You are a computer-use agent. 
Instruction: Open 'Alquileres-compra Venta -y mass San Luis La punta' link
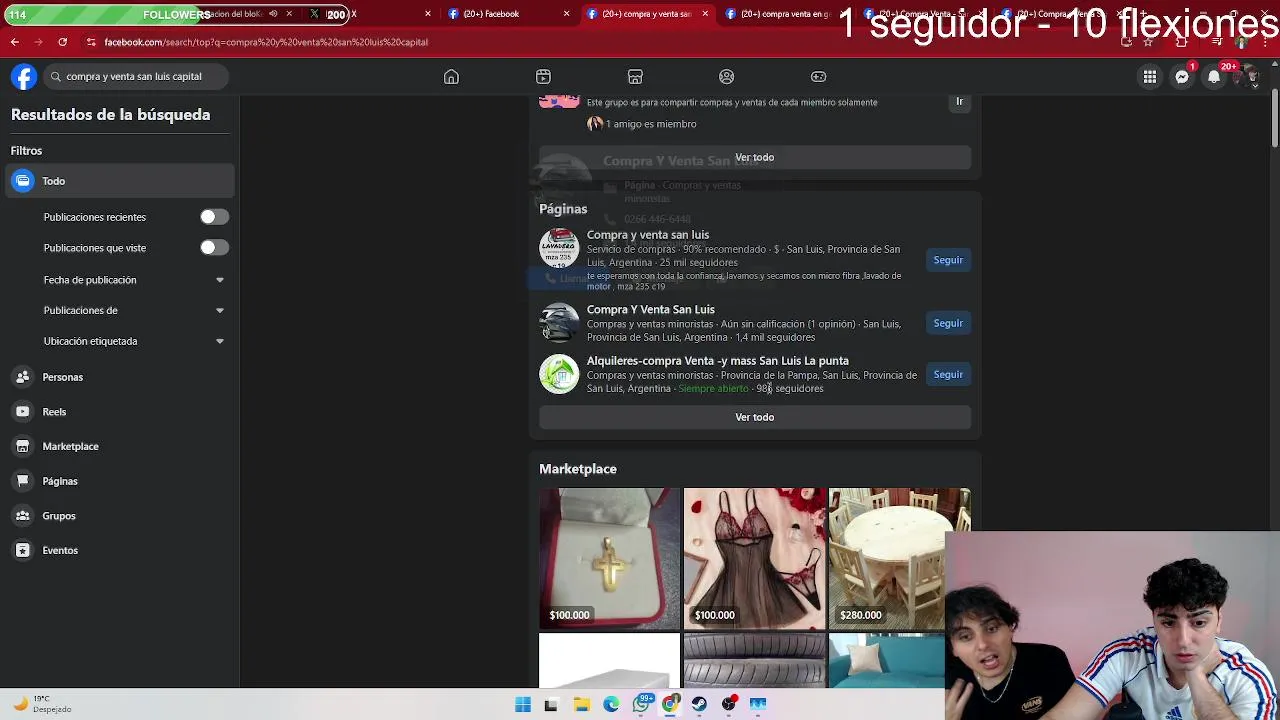(x=718, y=361)
